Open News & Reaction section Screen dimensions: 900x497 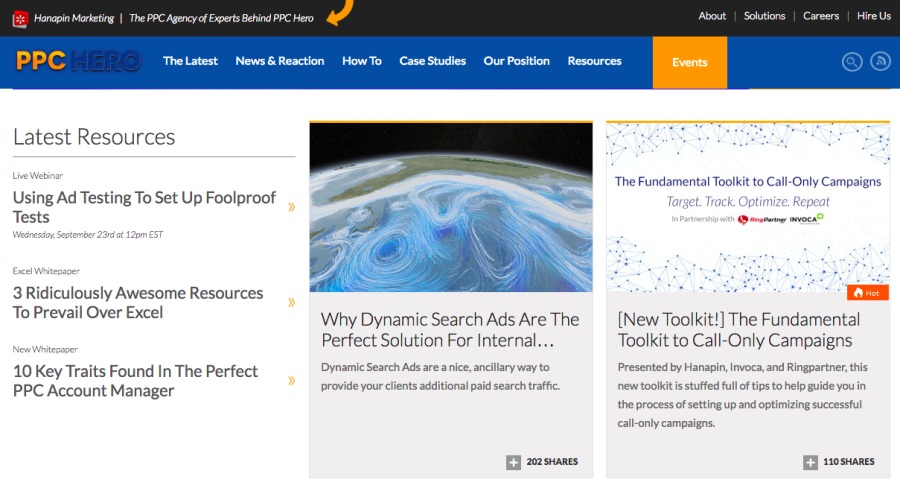click(280, 61)
